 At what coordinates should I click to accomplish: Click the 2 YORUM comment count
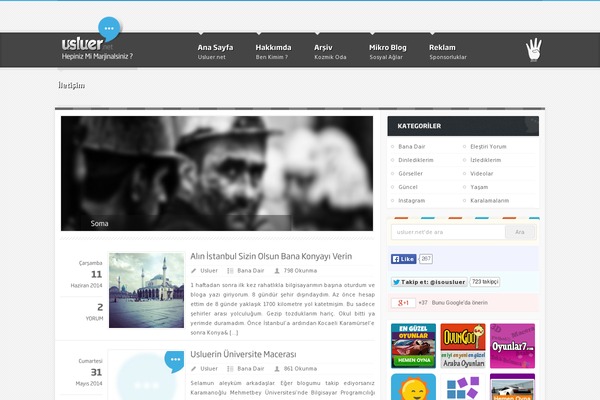click(95, 312)
